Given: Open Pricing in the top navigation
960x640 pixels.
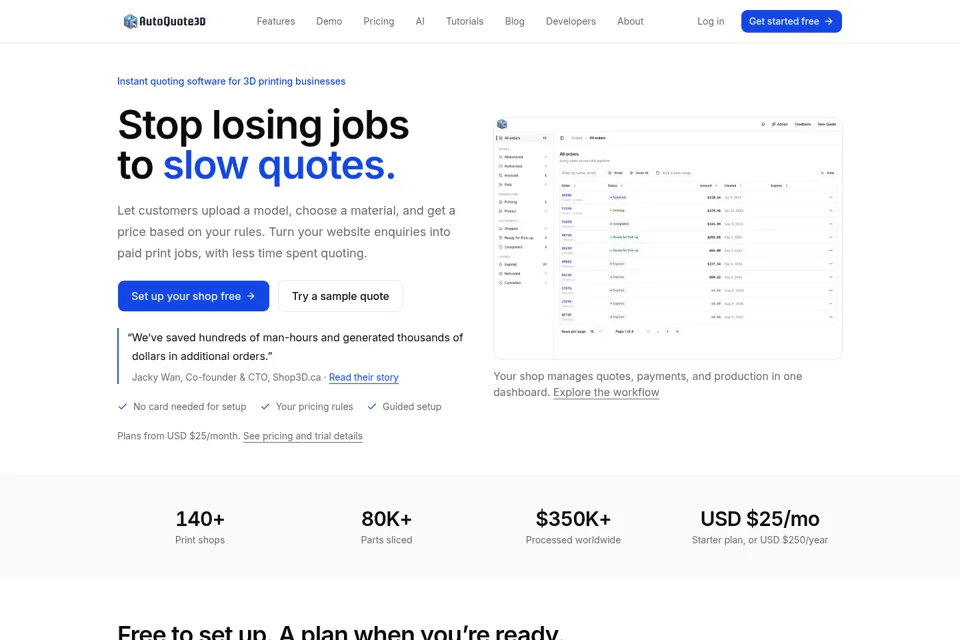Looking at the screenshot, I should 378,21.
